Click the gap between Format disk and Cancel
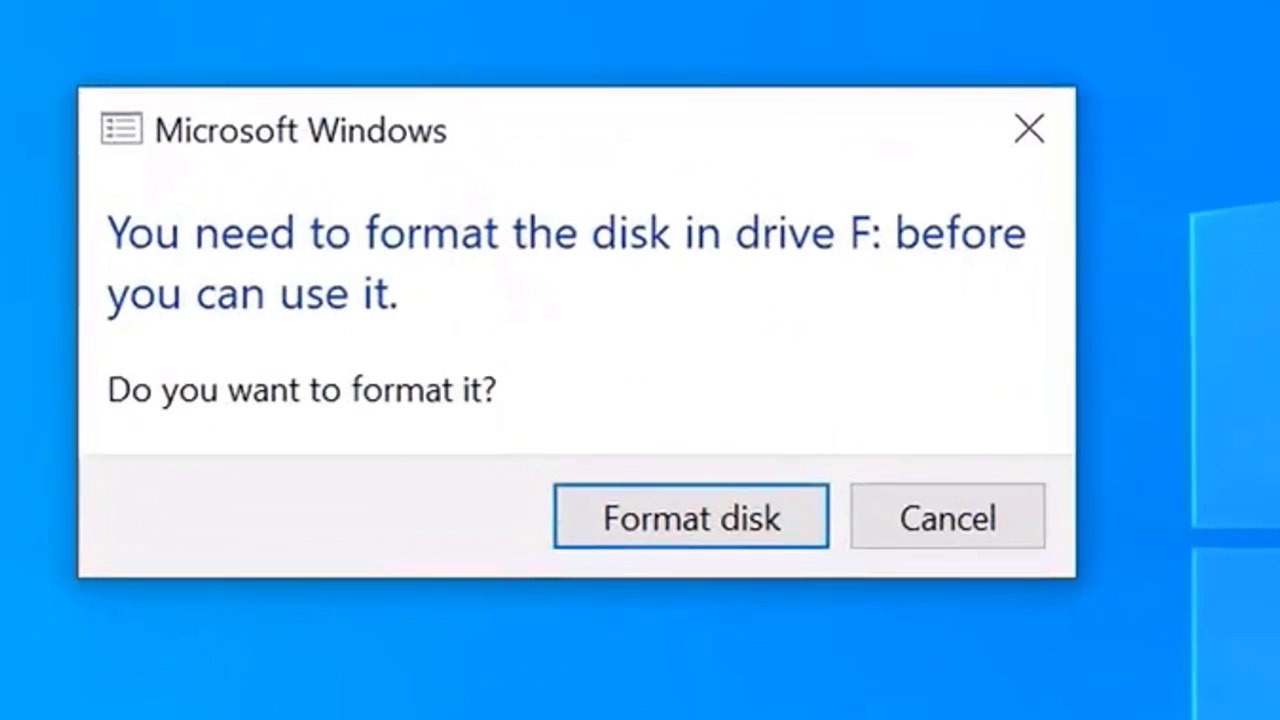Screen dimensions: 1280x720 coord(840,516)
